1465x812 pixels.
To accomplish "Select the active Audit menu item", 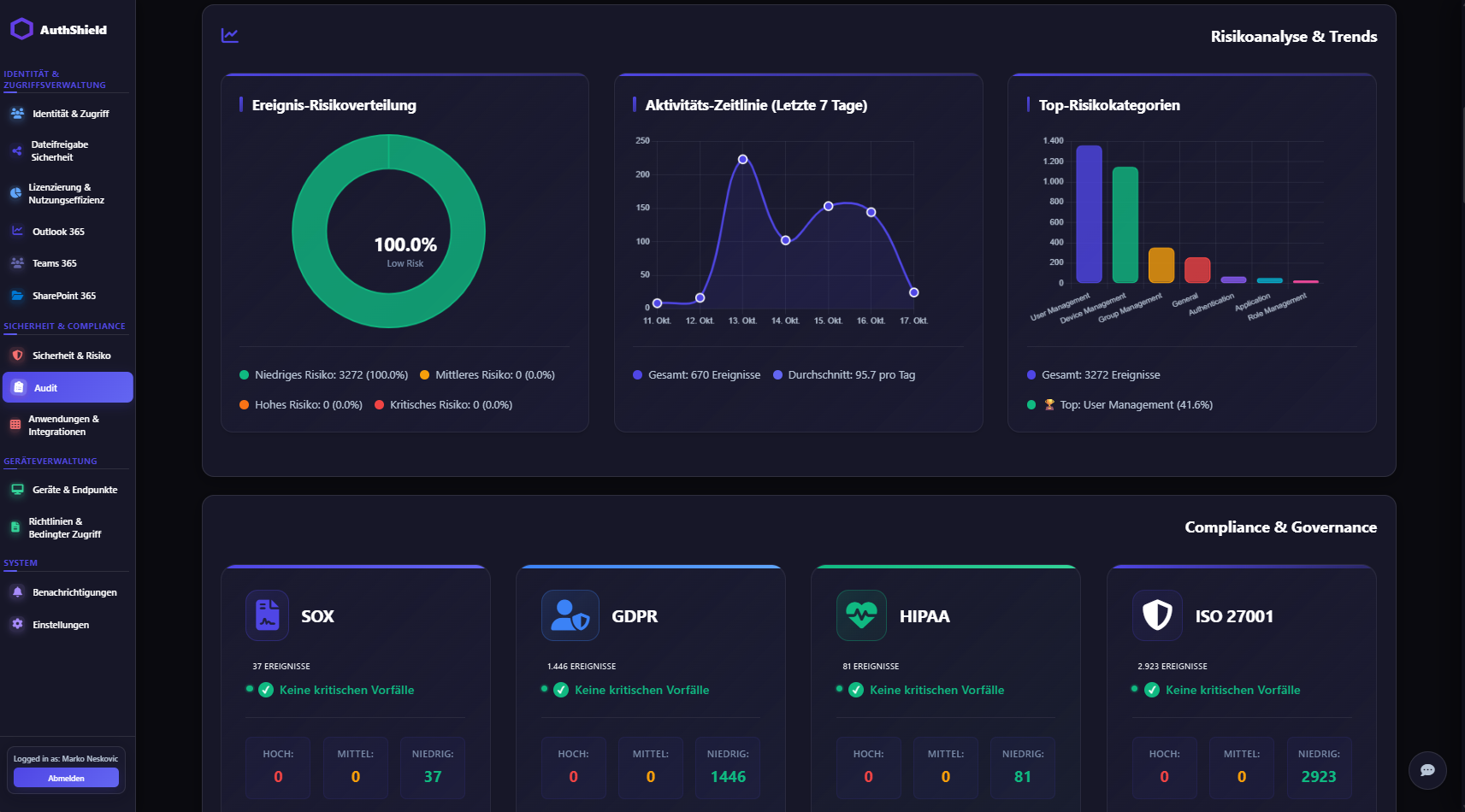I will point(68,387).
